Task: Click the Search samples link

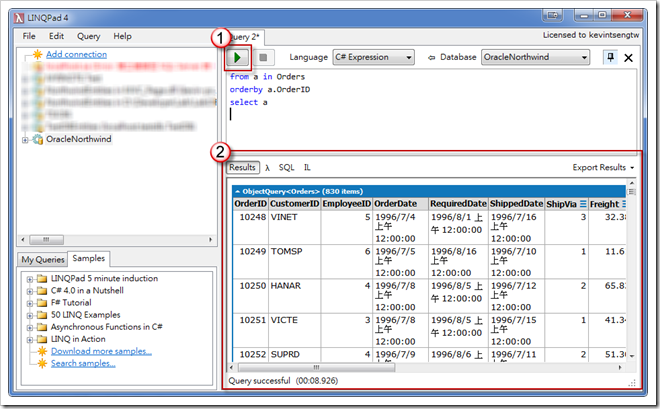Action: click(x=83, y=363)
